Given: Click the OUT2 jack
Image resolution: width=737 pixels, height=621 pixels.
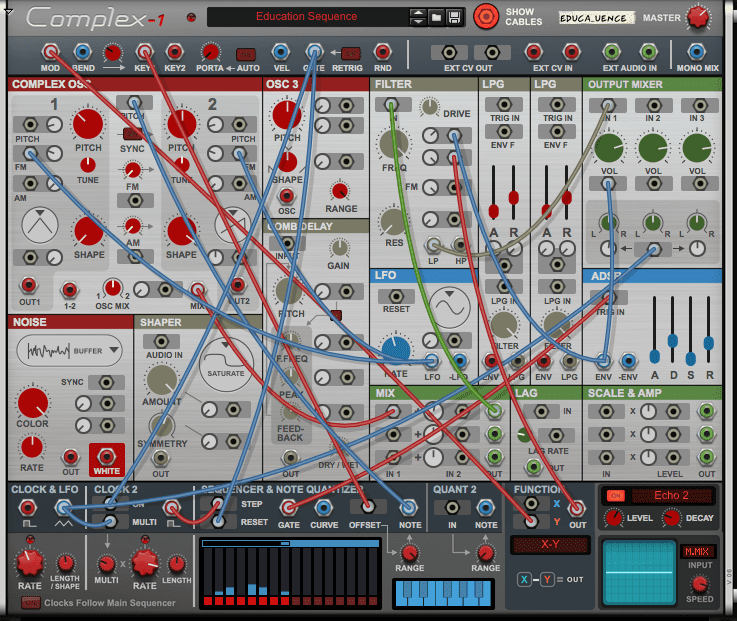Looking at the screenshot, I should 238,285.
